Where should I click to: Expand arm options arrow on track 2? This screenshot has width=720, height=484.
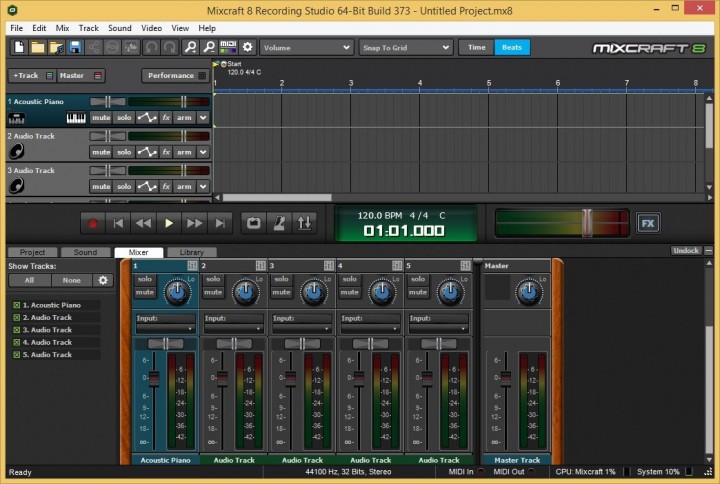tap(203, 152)
